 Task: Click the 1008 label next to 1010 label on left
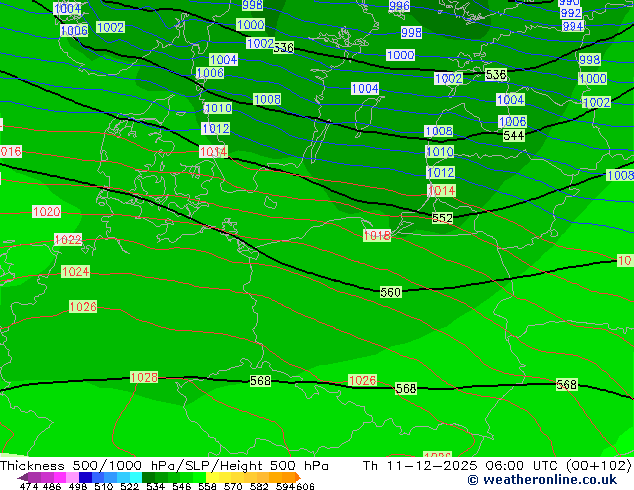point(267,99)
